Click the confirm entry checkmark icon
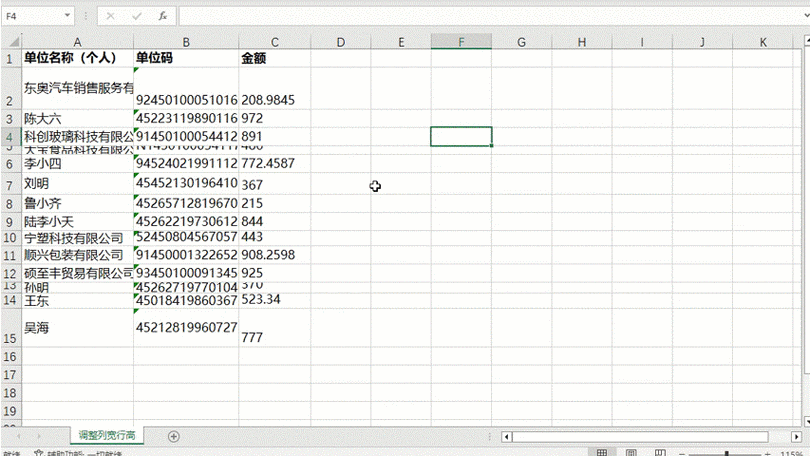Screen dimensions: 810x456 tap(136, 16)
